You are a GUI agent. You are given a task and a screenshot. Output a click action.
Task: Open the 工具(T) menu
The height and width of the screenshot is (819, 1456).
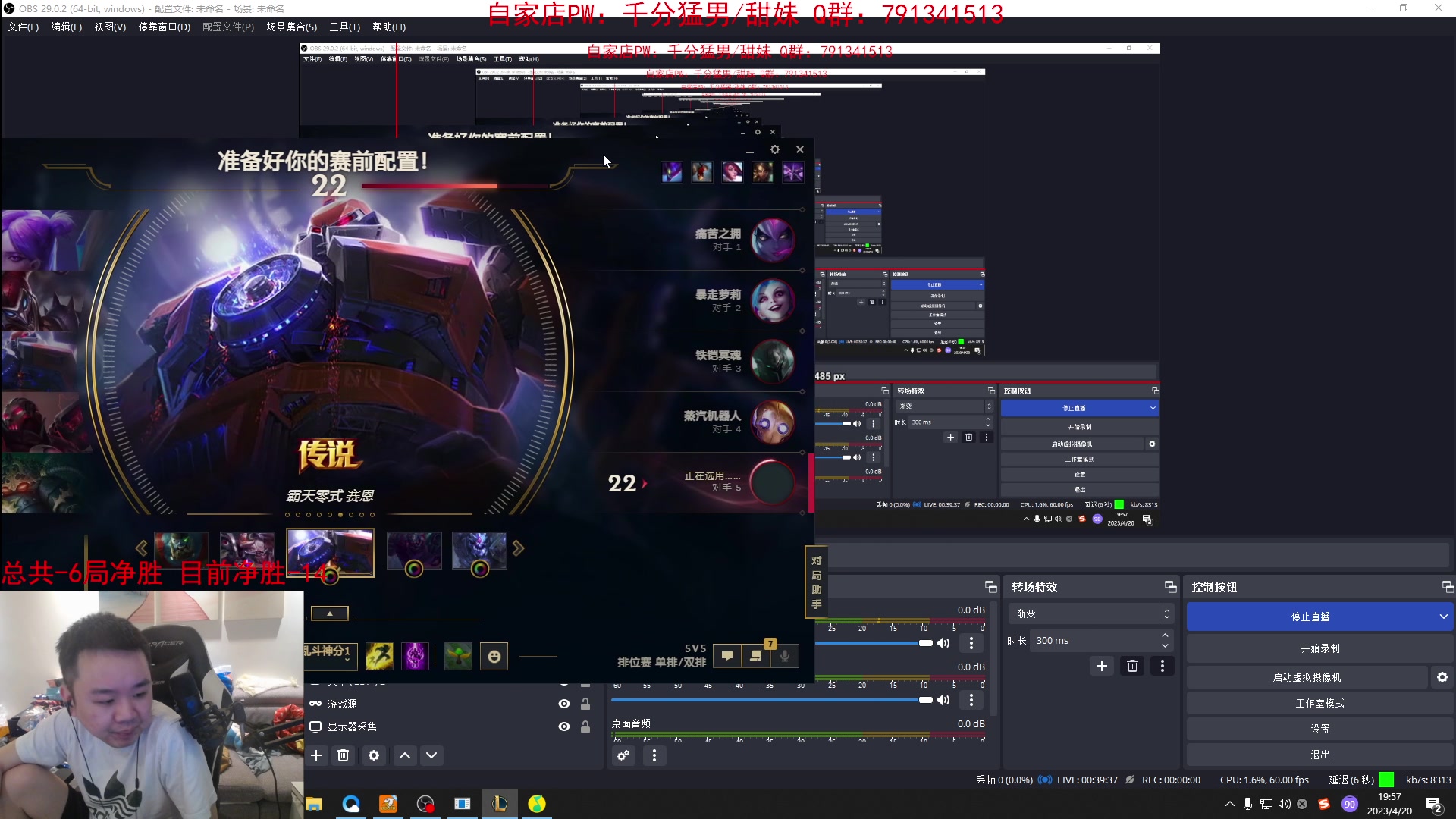click(344, 27)
